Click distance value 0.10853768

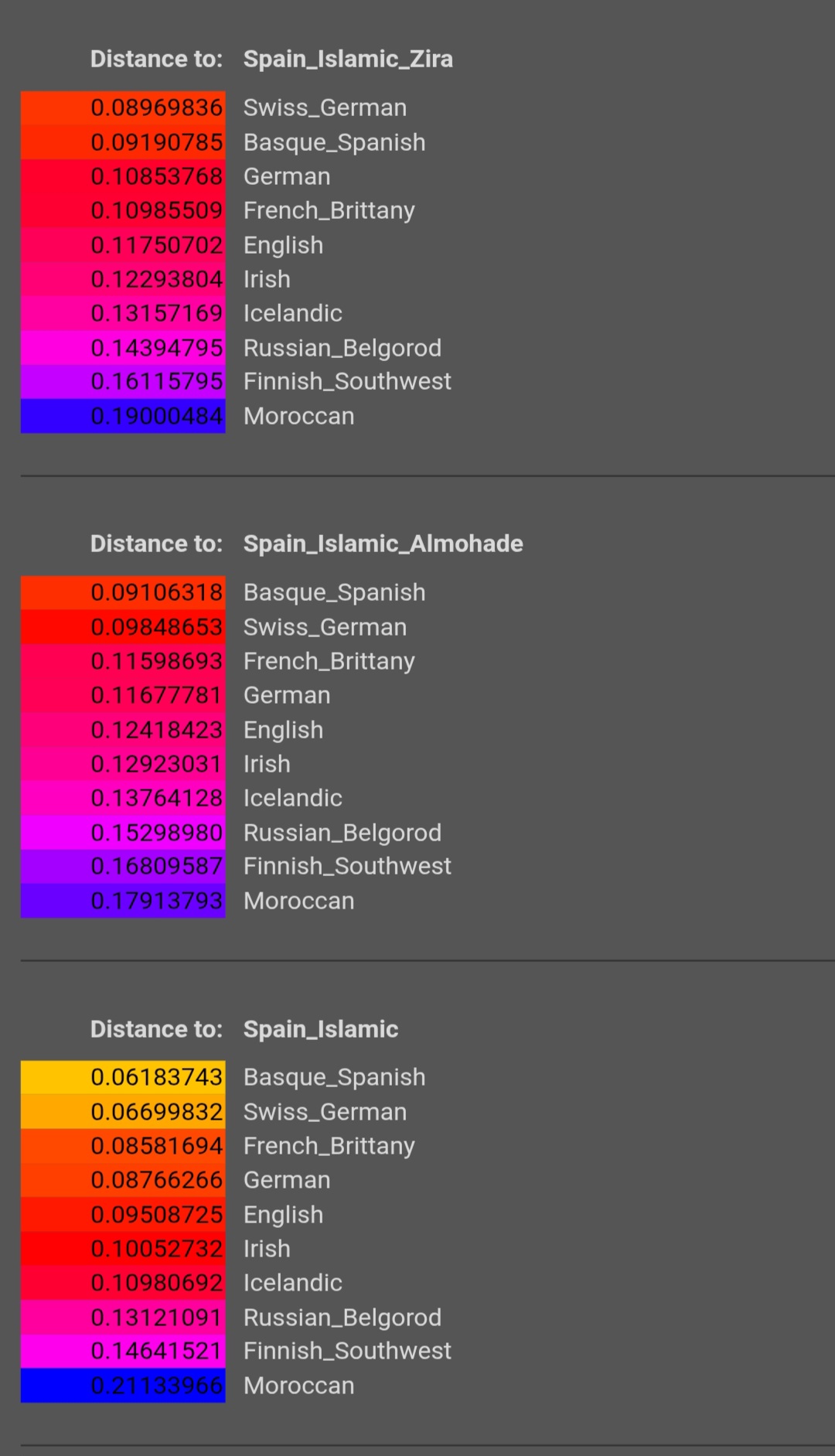point(123,176)
